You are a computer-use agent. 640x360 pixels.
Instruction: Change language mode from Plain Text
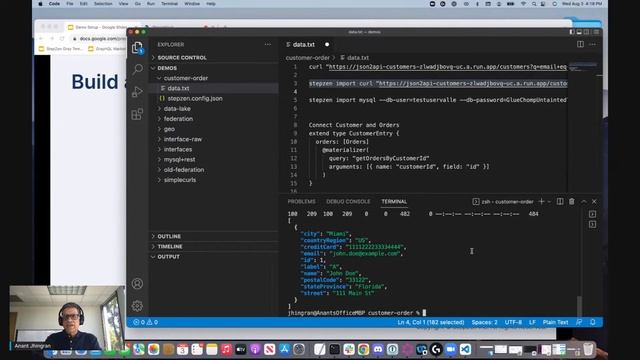556,322
